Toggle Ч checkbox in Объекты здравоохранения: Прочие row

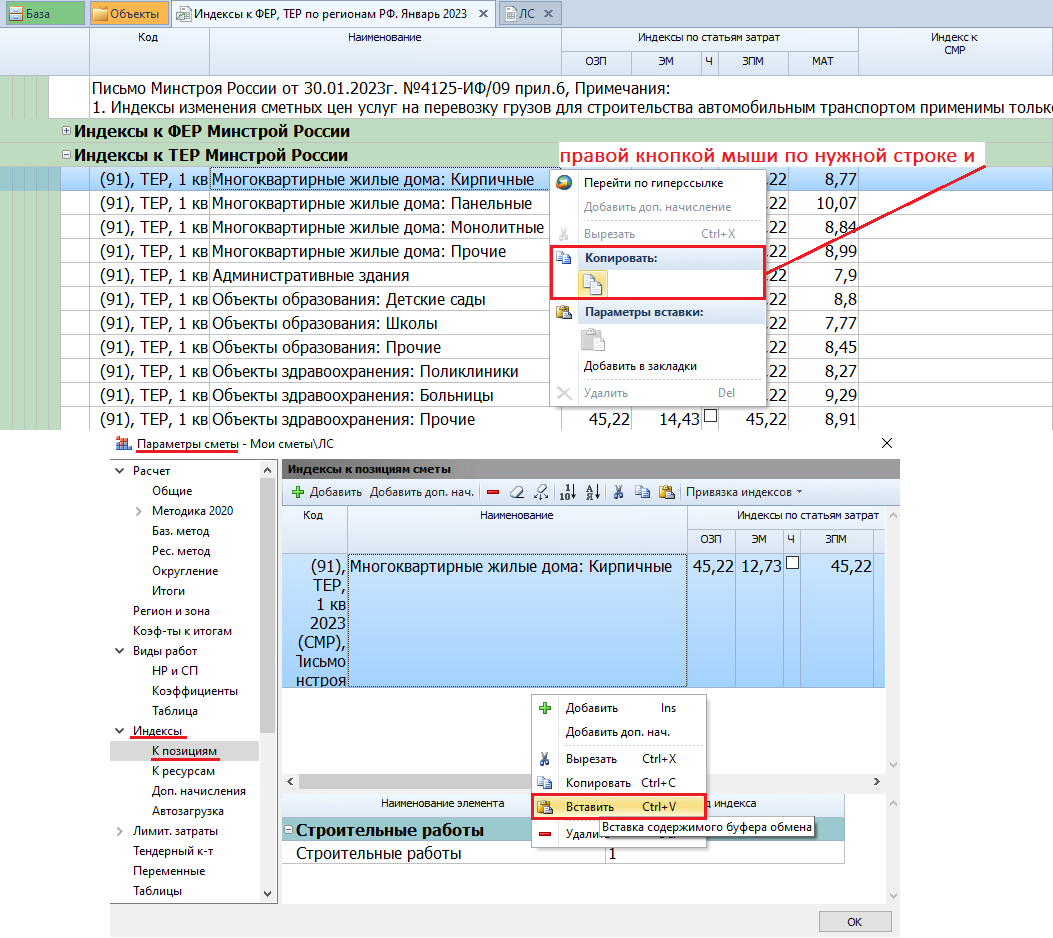711,416
